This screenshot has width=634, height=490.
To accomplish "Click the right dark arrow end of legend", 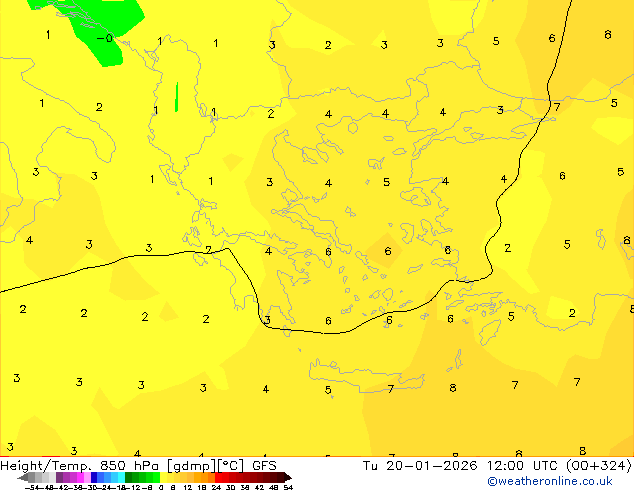I will click(x=288, y=477).
